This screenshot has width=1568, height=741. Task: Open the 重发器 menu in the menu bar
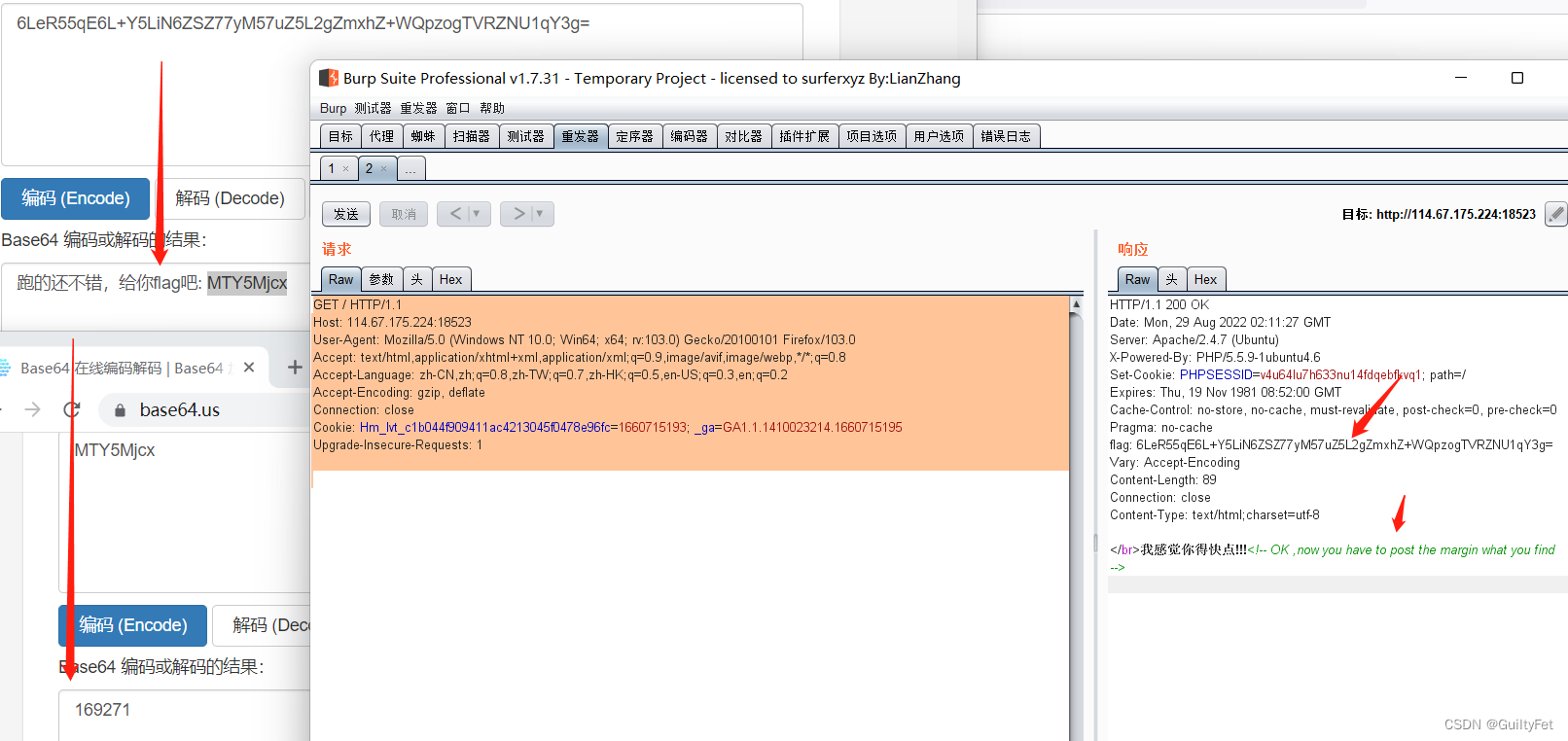point(418,108)
